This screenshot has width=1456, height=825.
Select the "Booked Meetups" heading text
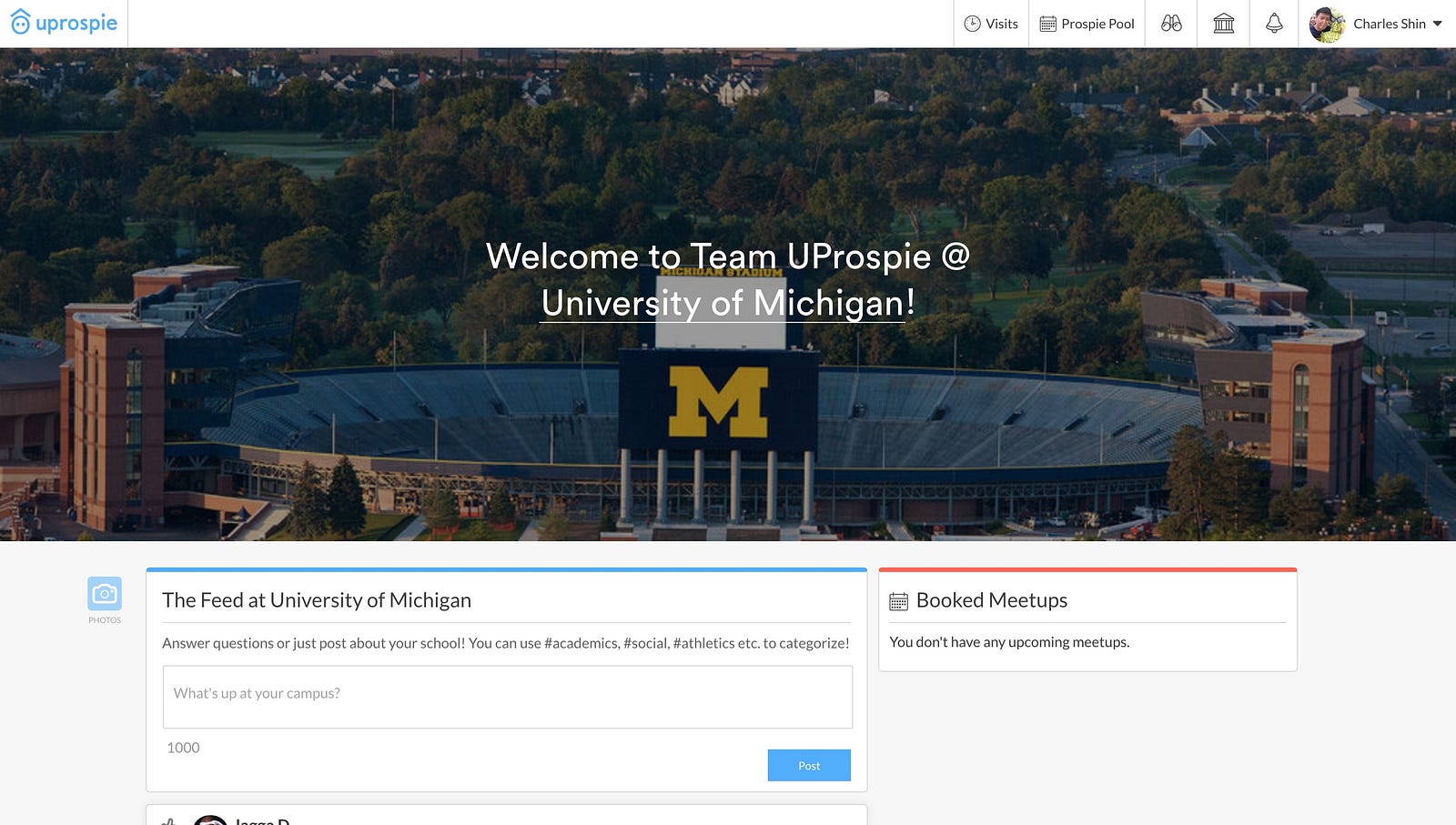[x=992, y=600]
